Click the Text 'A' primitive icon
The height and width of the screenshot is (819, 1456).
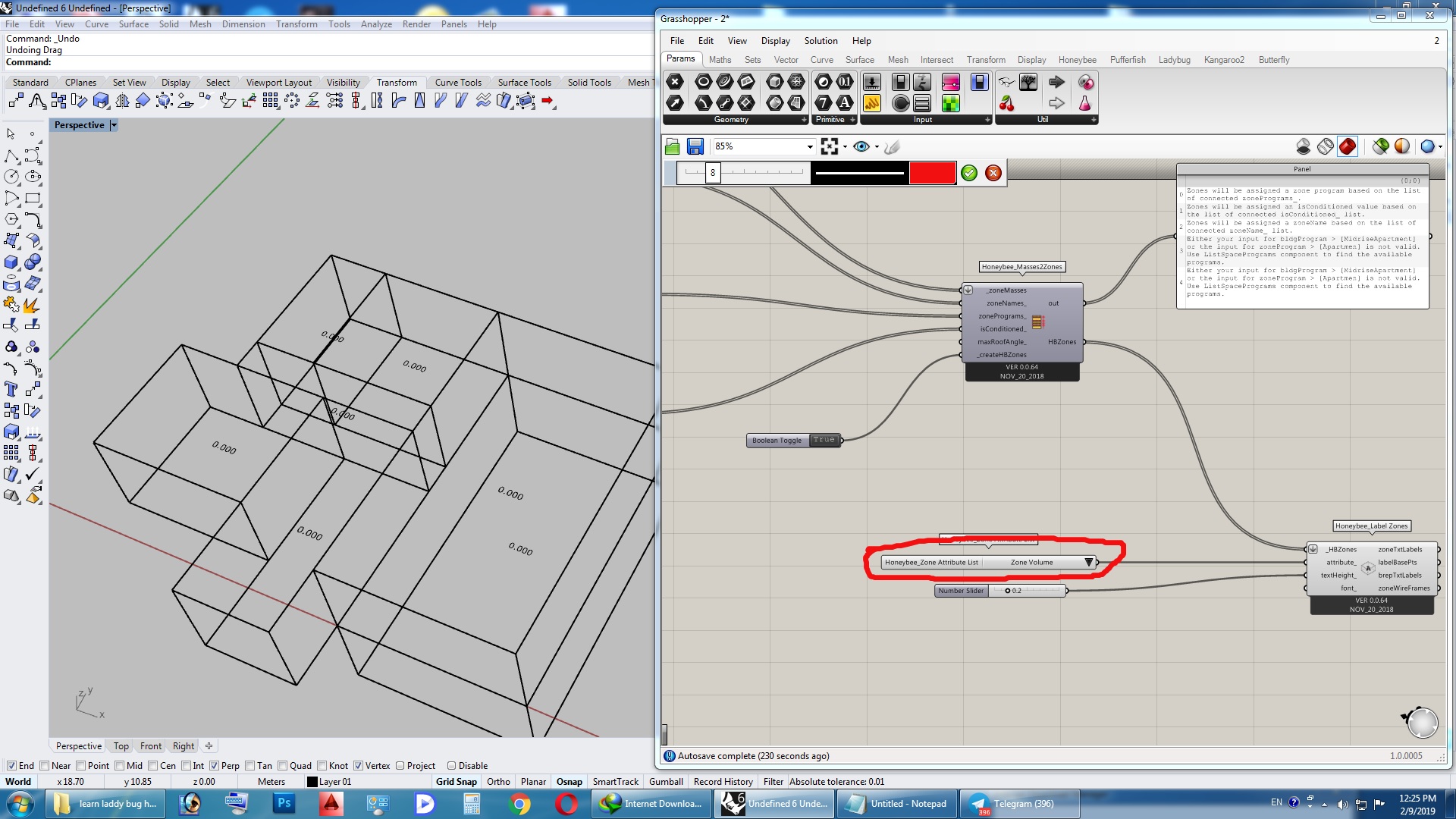[x=845, y=102]
